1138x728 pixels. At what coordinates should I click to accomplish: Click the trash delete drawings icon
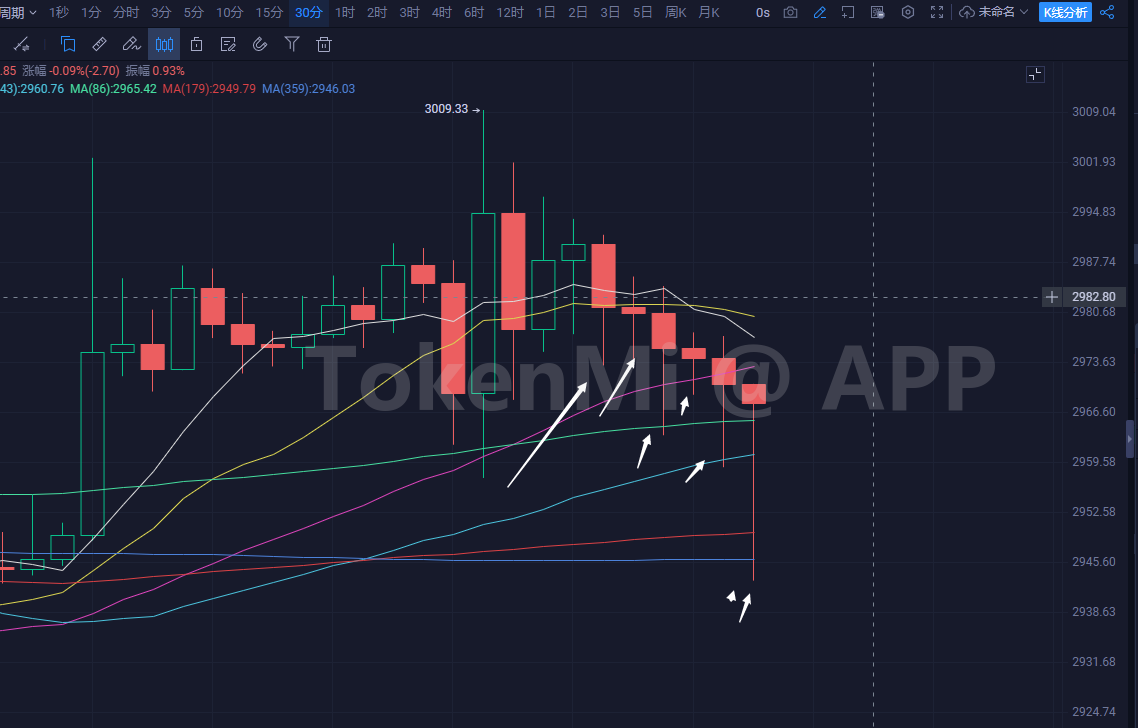(x=324, y=44)
